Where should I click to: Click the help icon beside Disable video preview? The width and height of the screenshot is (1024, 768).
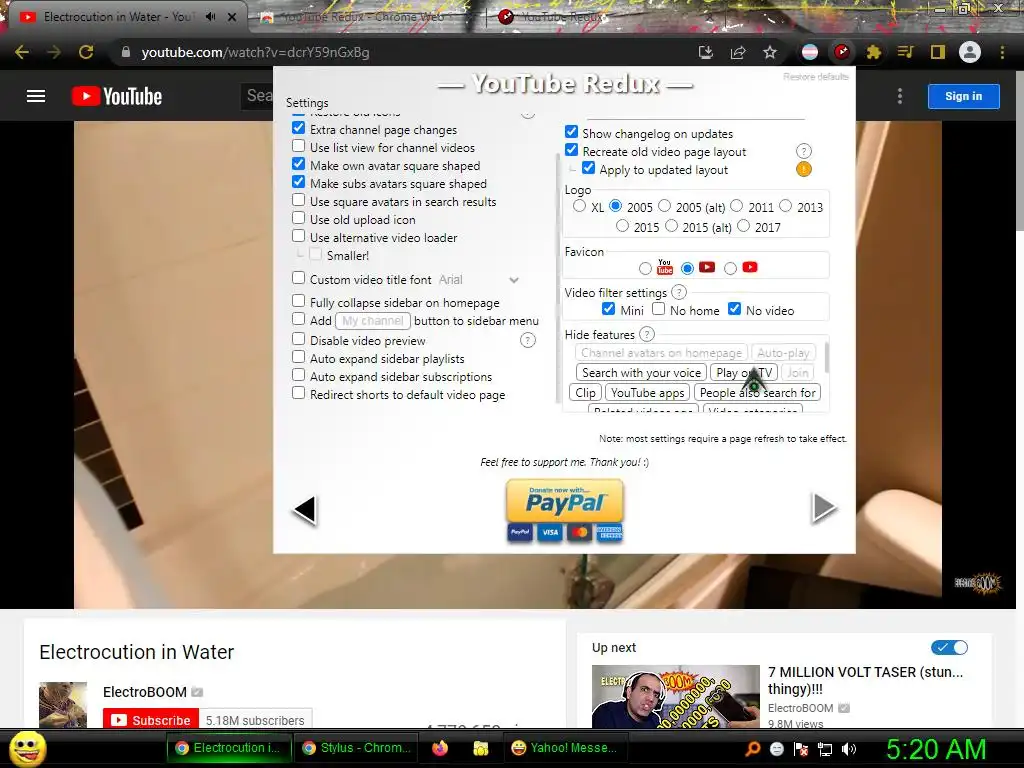528,340
